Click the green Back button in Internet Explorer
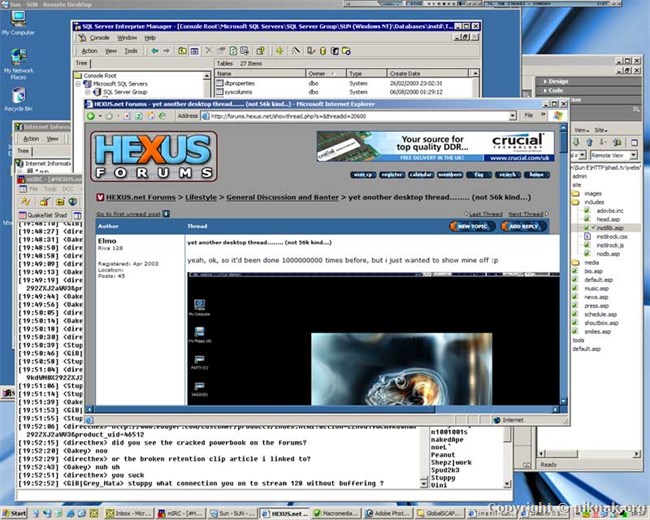 [91, 116]
